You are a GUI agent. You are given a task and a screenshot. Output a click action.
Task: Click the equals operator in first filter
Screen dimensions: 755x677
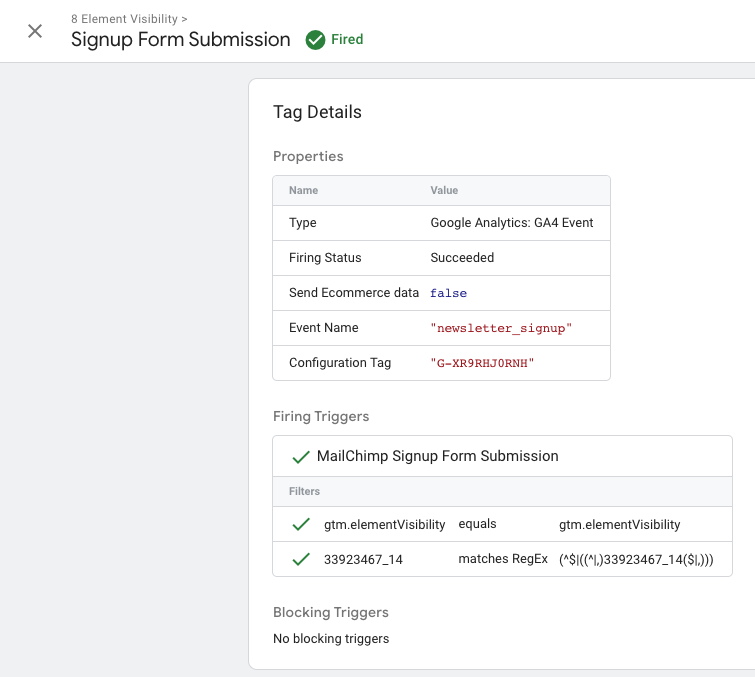(477, 524)
